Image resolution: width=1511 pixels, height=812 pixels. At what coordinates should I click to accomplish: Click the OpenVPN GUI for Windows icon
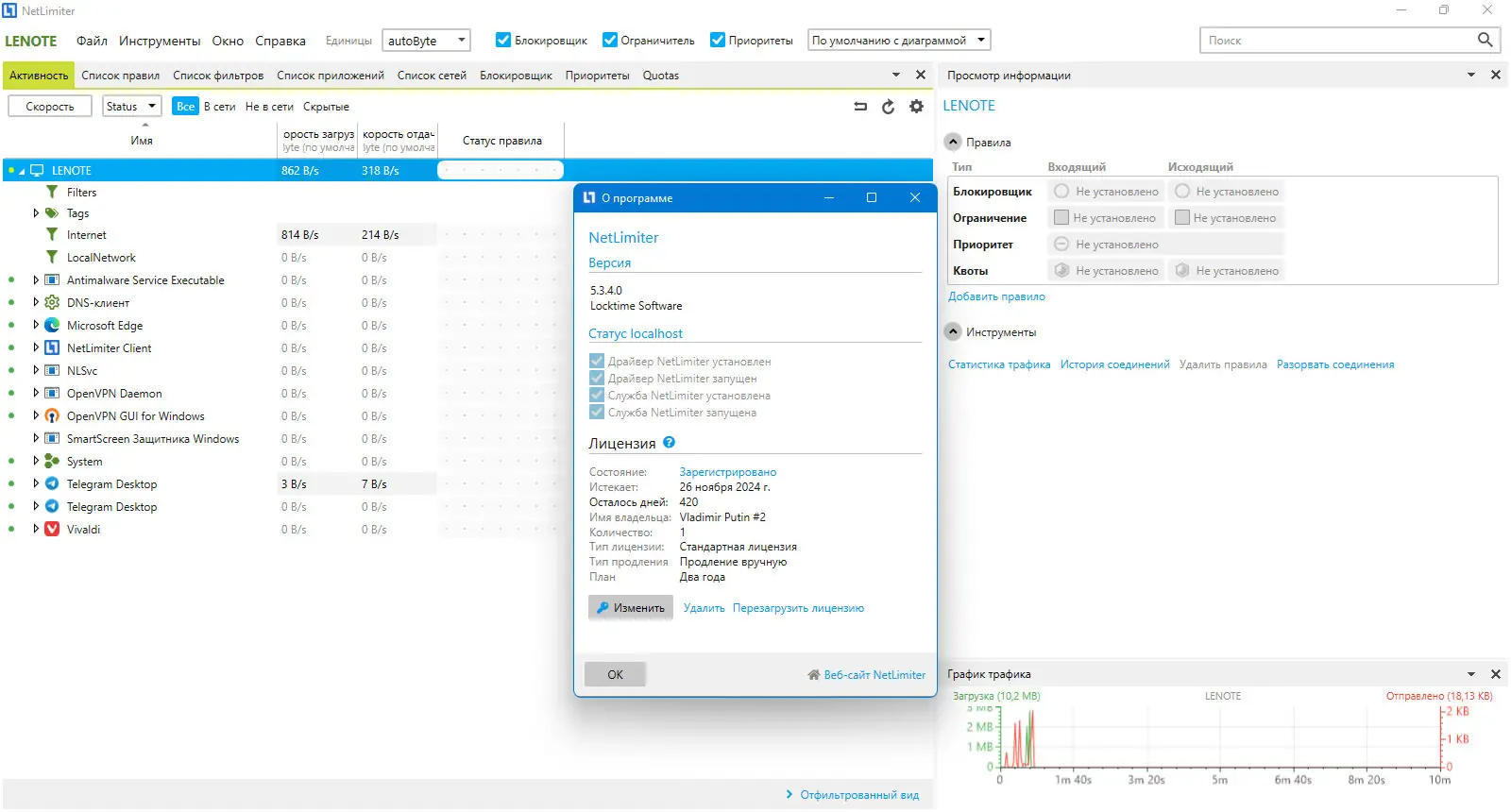52,415
